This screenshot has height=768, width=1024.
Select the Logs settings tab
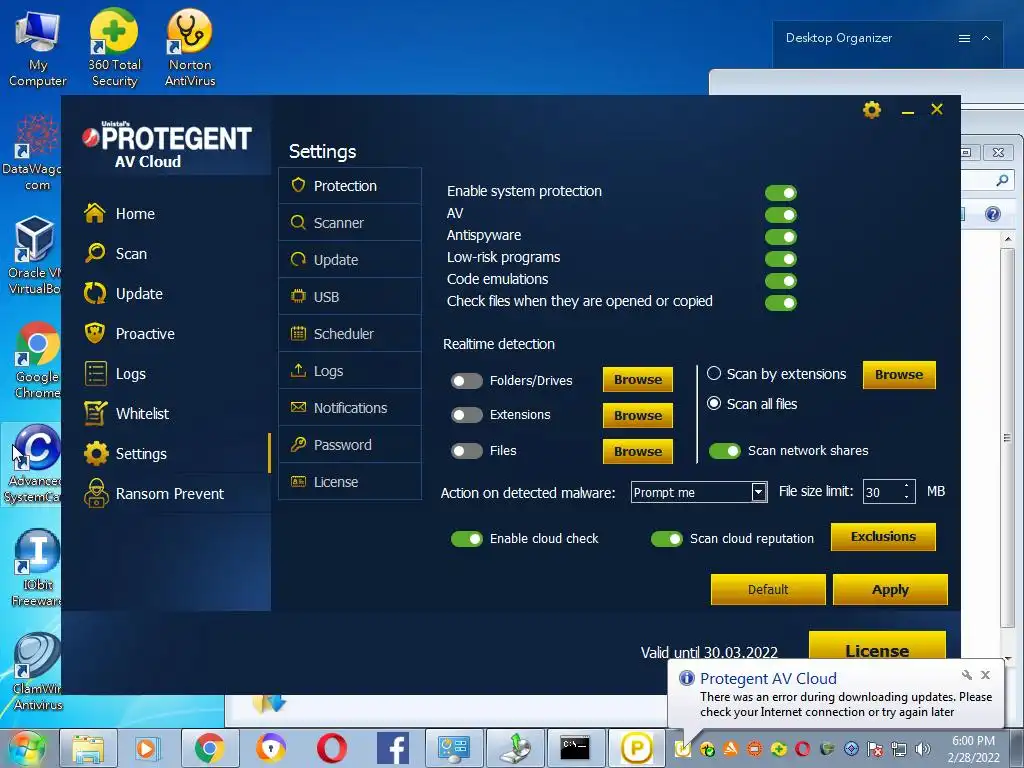coord(349,371)
